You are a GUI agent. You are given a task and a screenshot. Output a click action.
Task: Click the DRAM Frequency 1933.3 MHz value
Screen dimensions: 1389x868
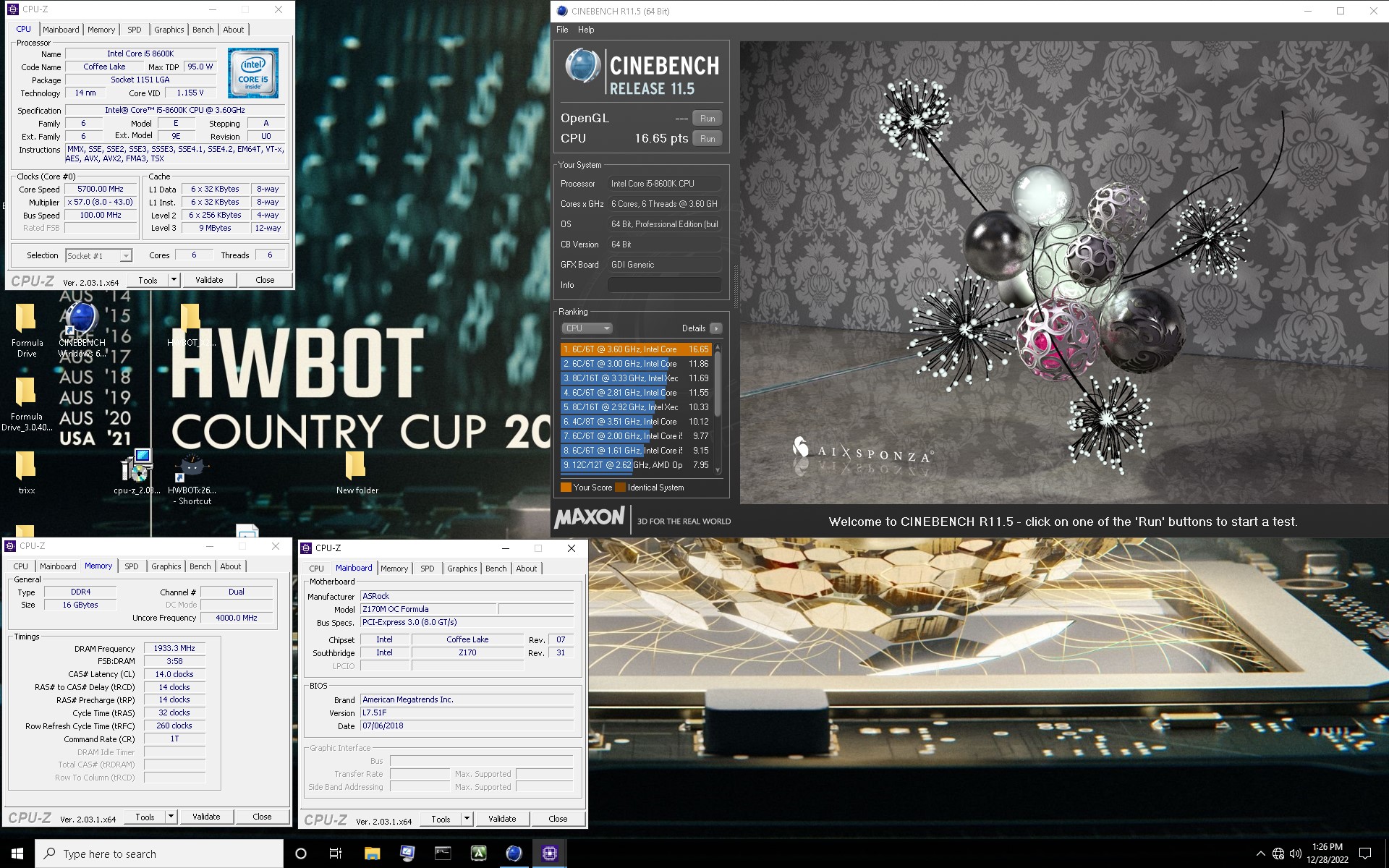(x=174, y=648)
